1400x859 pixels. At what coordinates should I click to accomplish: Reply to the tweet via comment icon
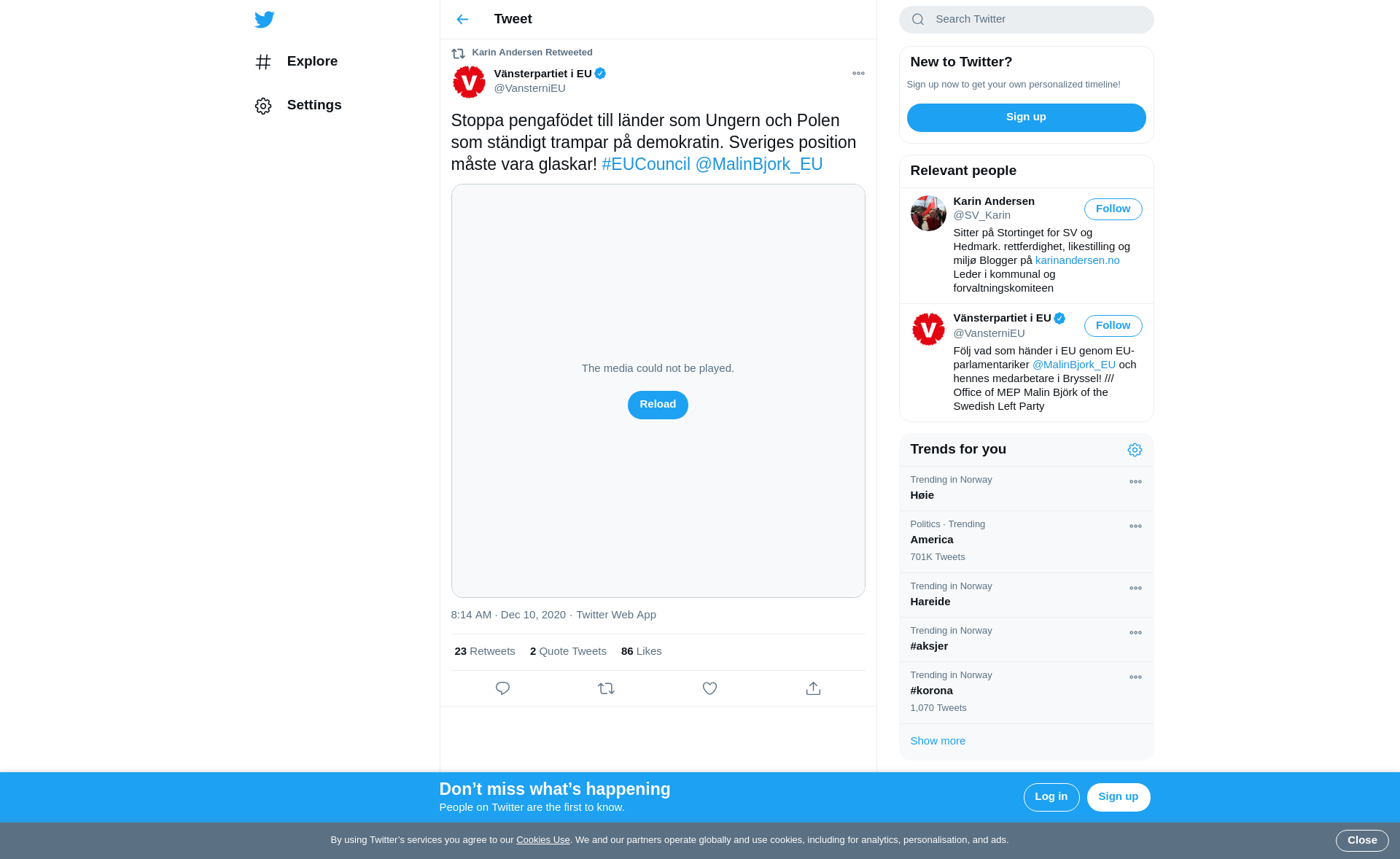tap(502, 688)
